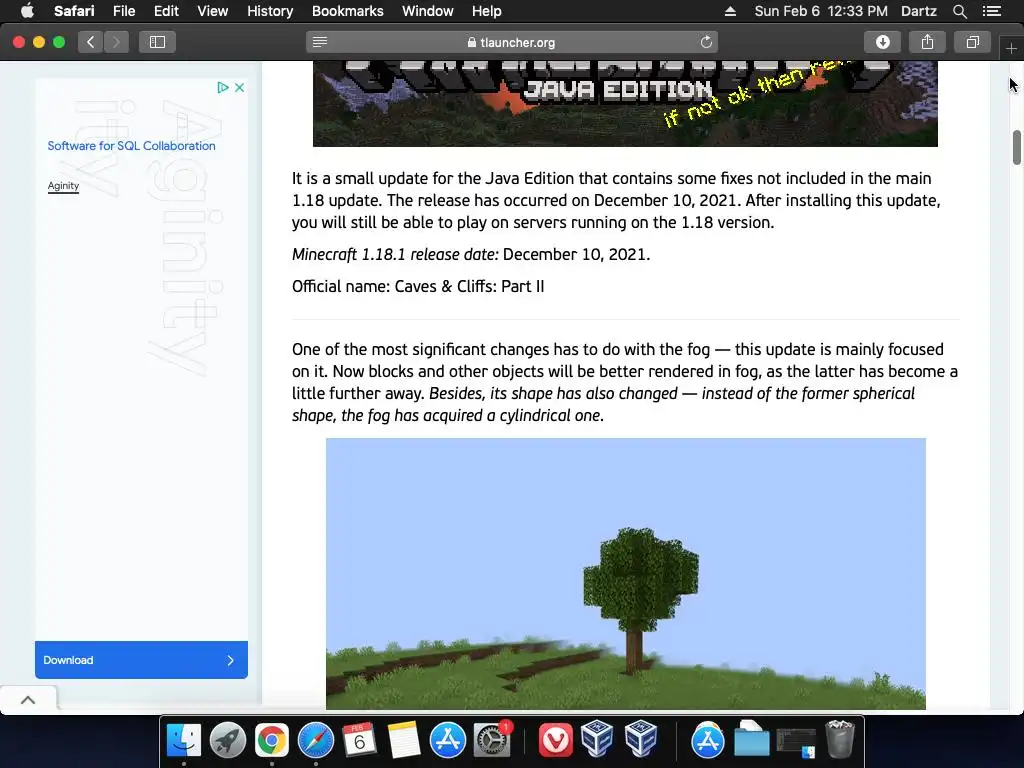Screen dimensions: 1024x768
Task: Open the View menu
Action: click(x=212, y=11)
